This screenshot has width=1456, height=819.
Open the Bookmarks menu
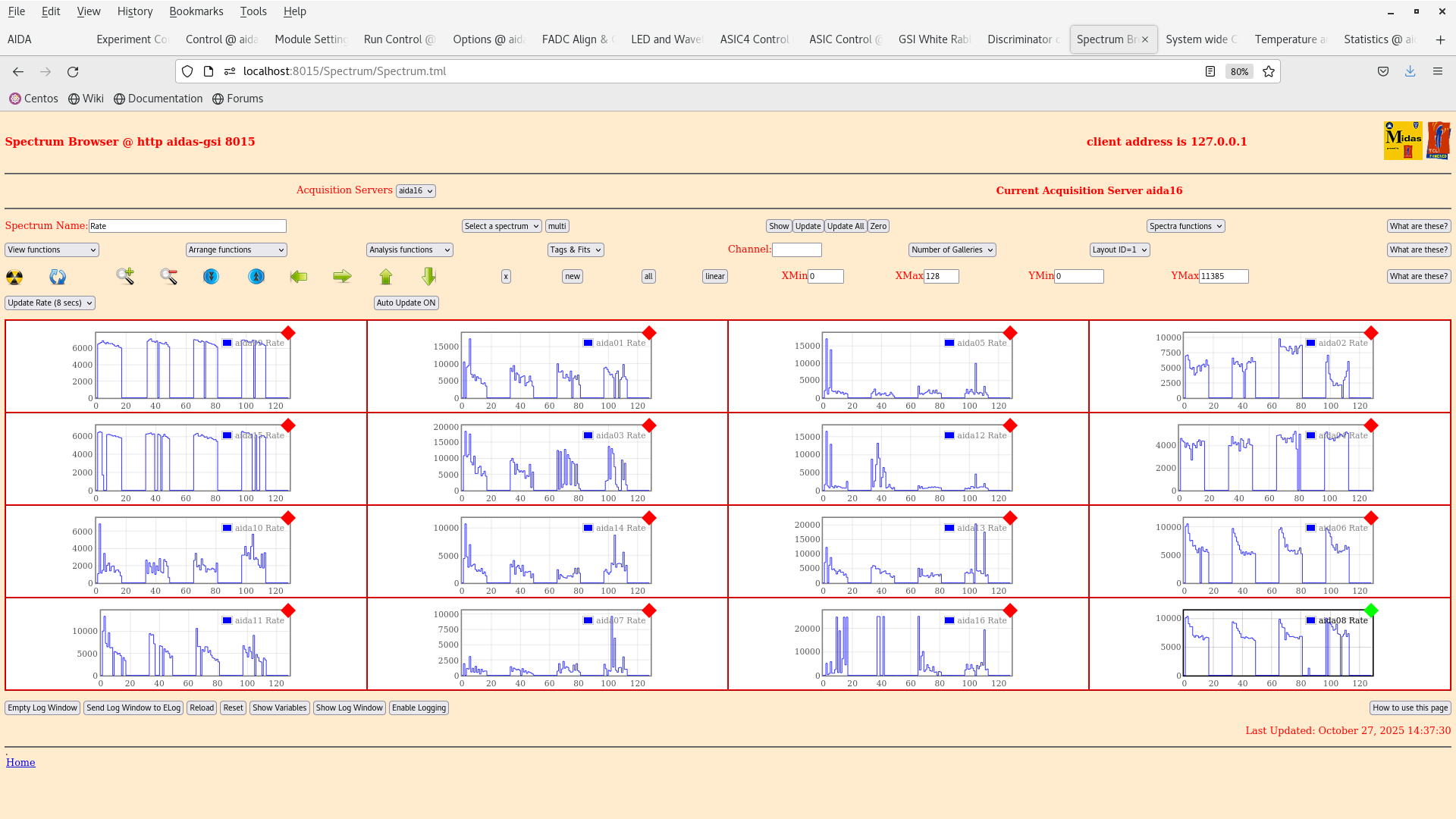tap(196, 11)
